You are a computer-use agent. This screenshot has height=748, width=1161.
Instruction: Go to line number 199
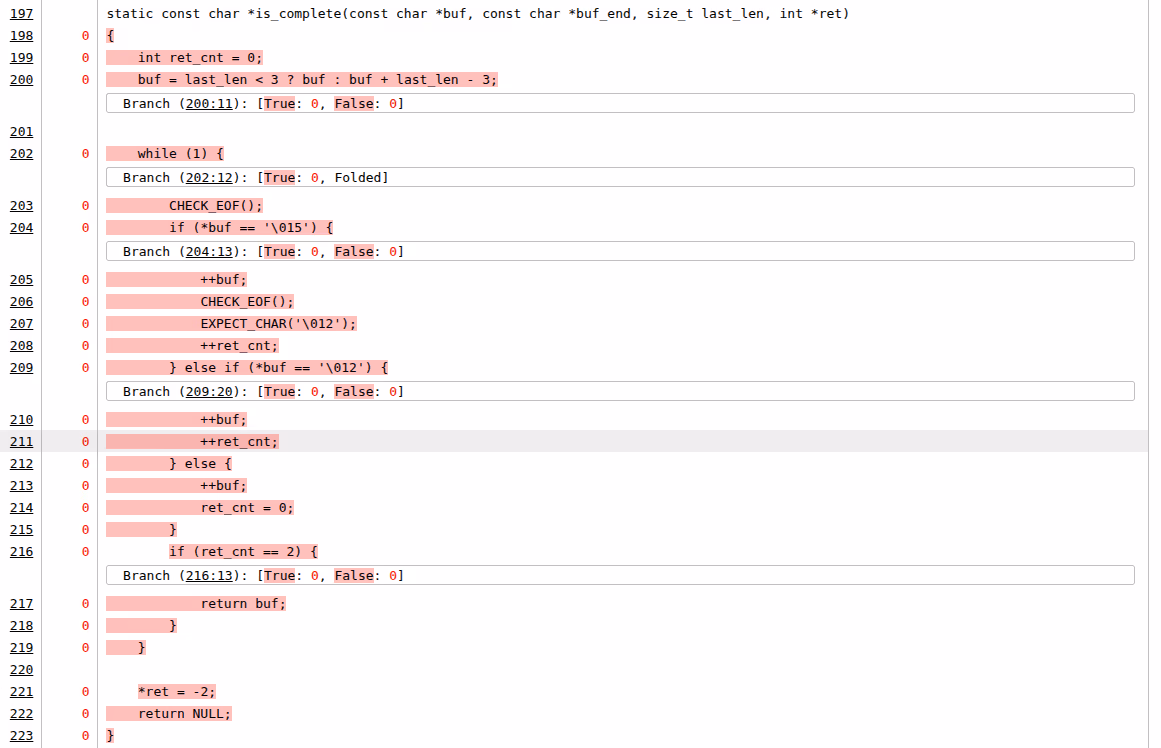coord(21,58)
